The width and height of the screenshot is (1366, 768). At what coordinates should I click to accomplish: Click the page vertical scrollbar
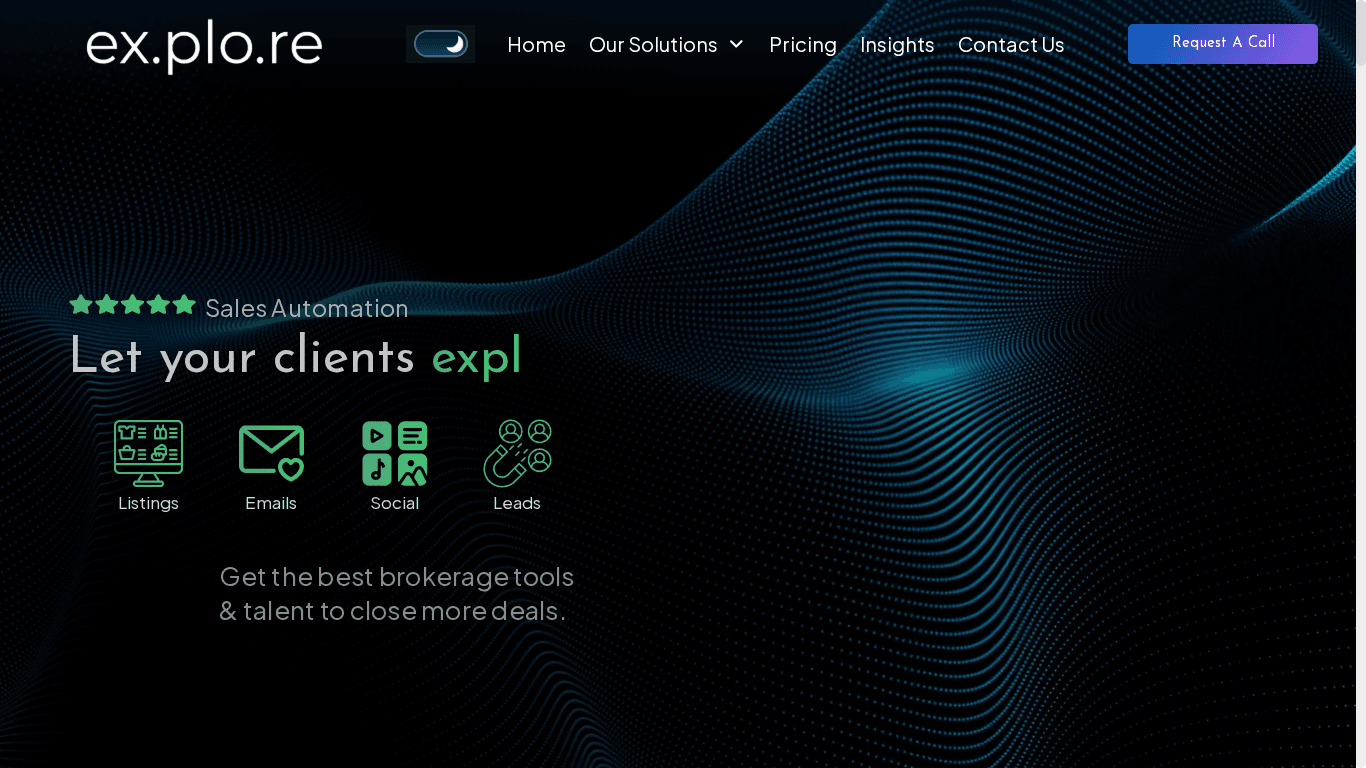1361,384
